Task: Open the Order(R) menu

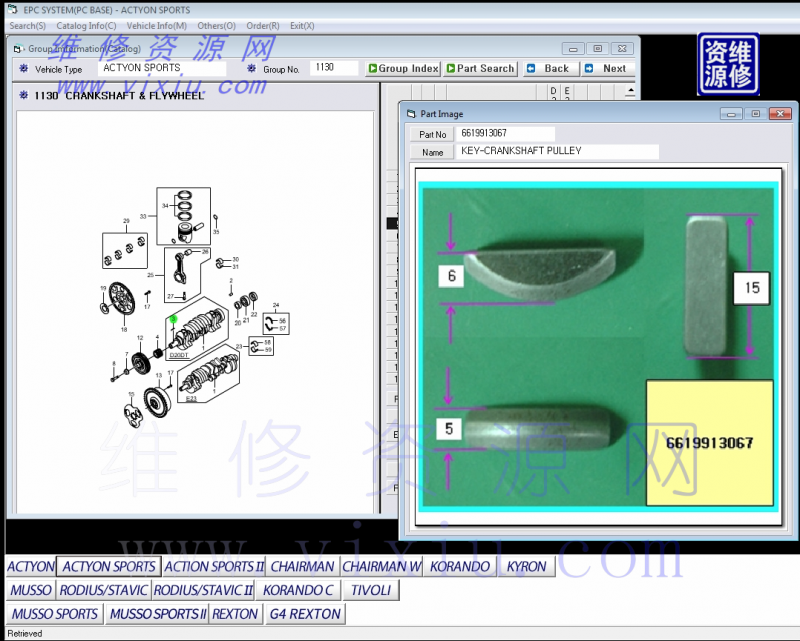Action: pos(263,26)
